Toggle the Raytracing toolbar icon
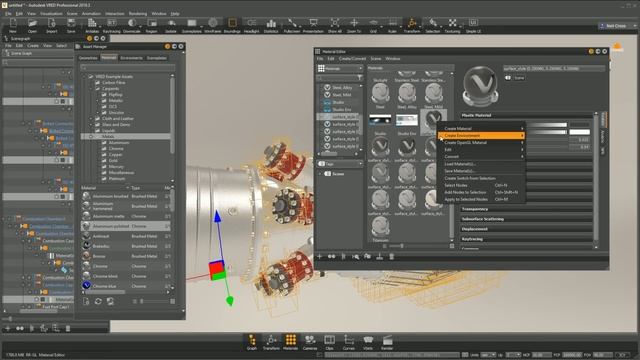 tap(111, 25)
